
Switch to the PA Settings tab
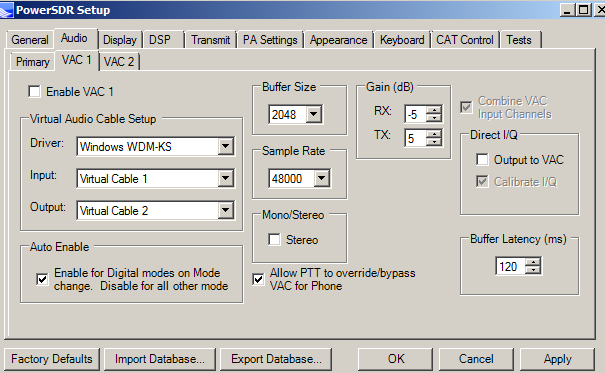tap(270, 40)
